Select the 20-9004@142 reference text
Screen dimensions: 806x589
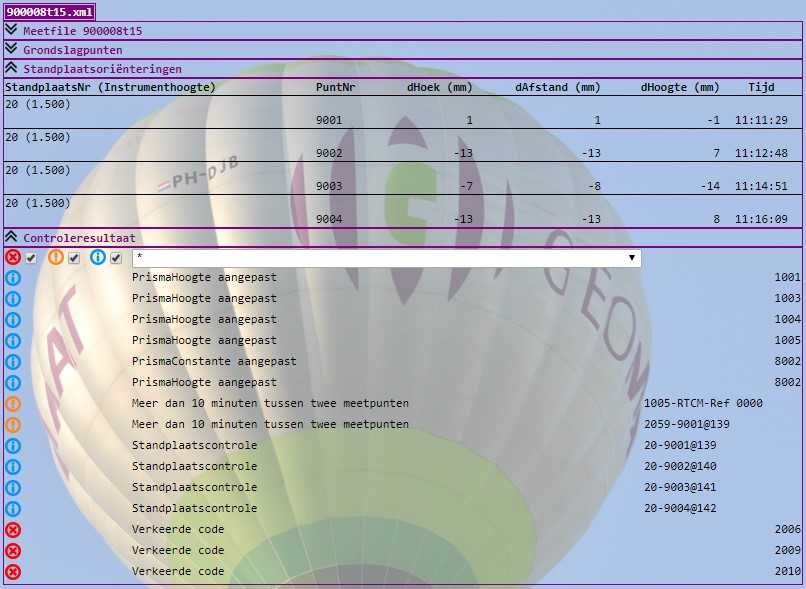(680, 508)
